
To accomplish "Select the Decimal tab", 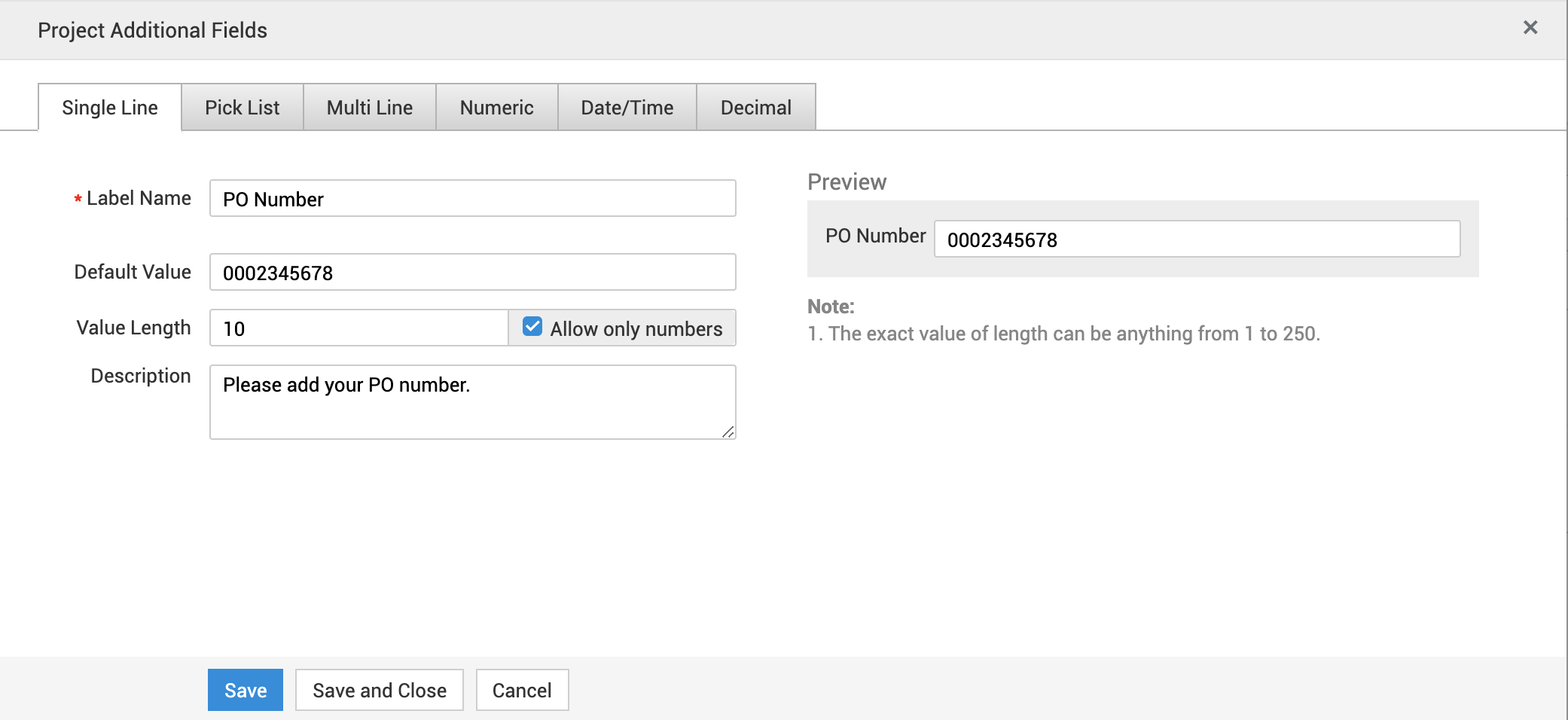I will pos(755,108).
